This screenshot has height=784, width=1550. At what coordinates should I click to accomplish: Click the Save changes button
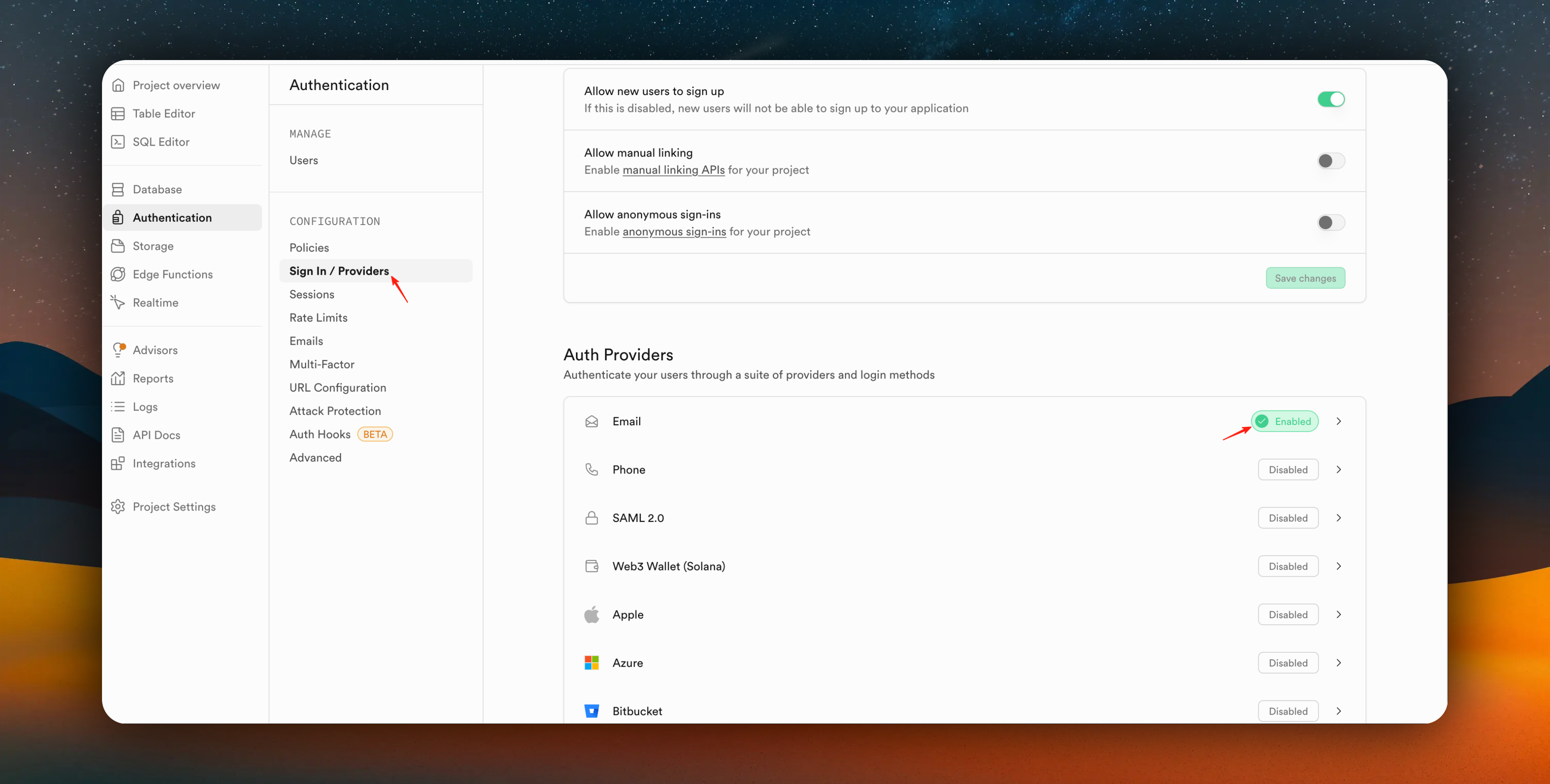1305,278
